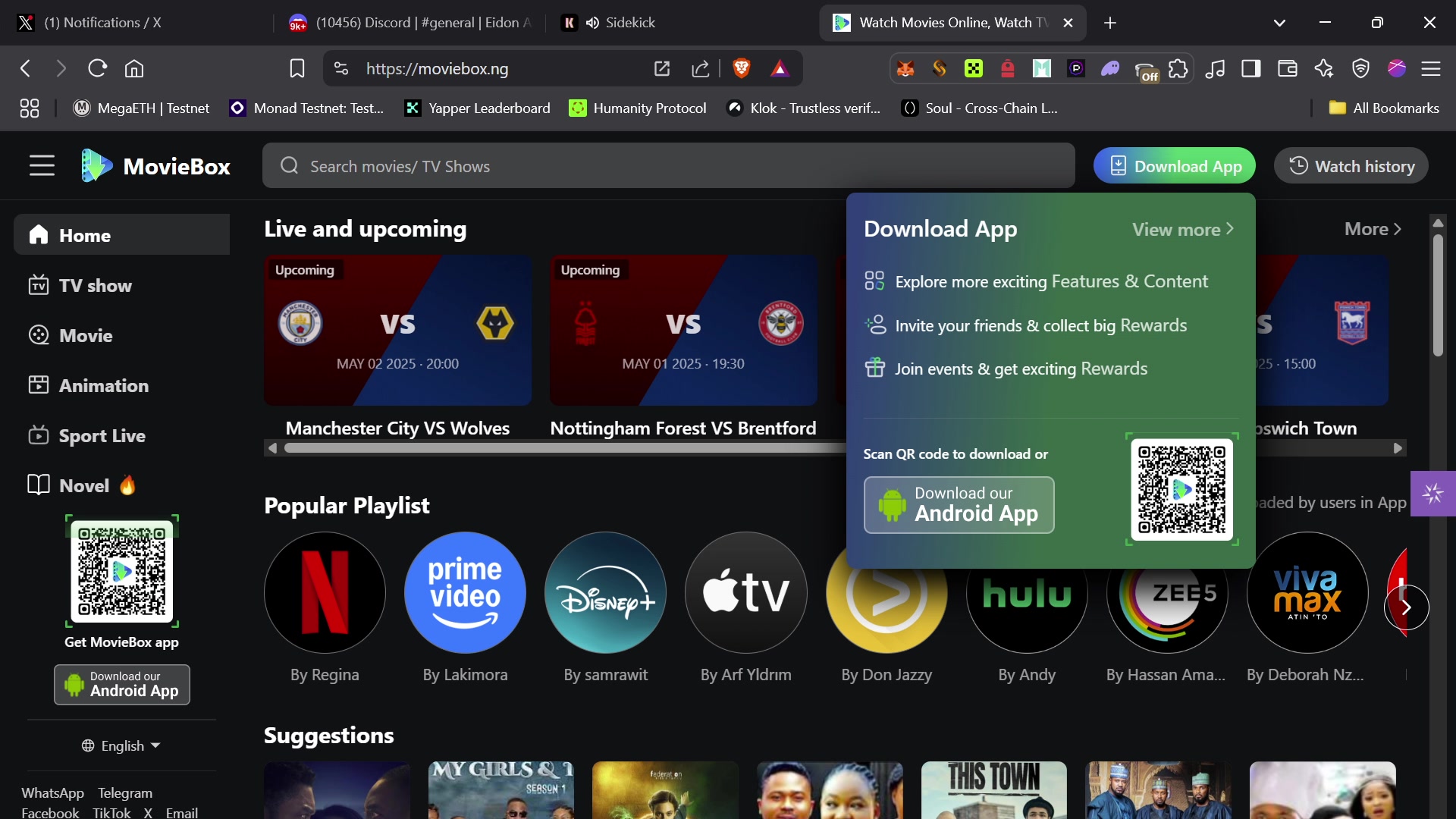Open the WhatsApp footer link

(52, 792)
